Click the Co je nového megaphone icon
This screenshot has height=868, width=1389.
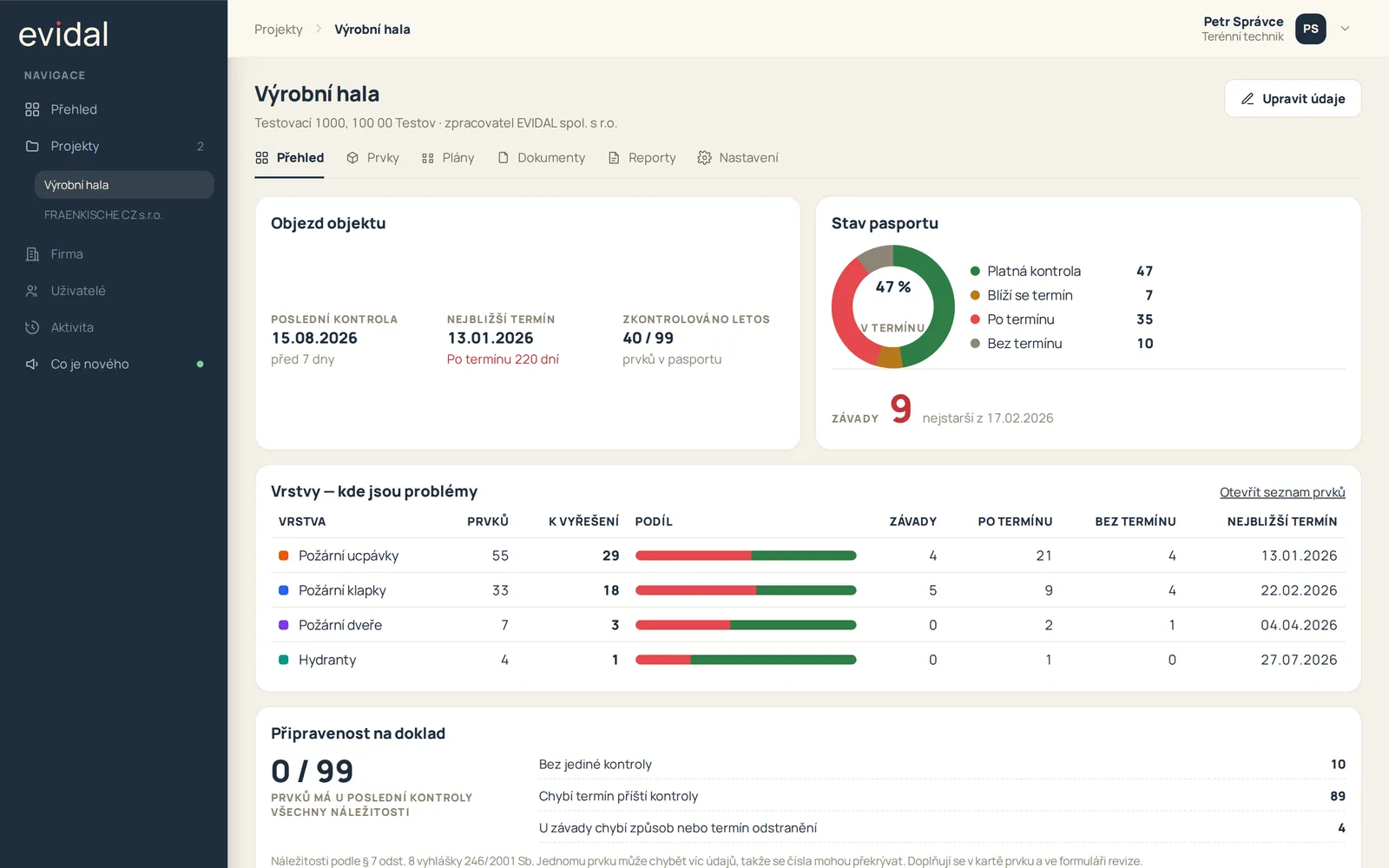point(32,364)
